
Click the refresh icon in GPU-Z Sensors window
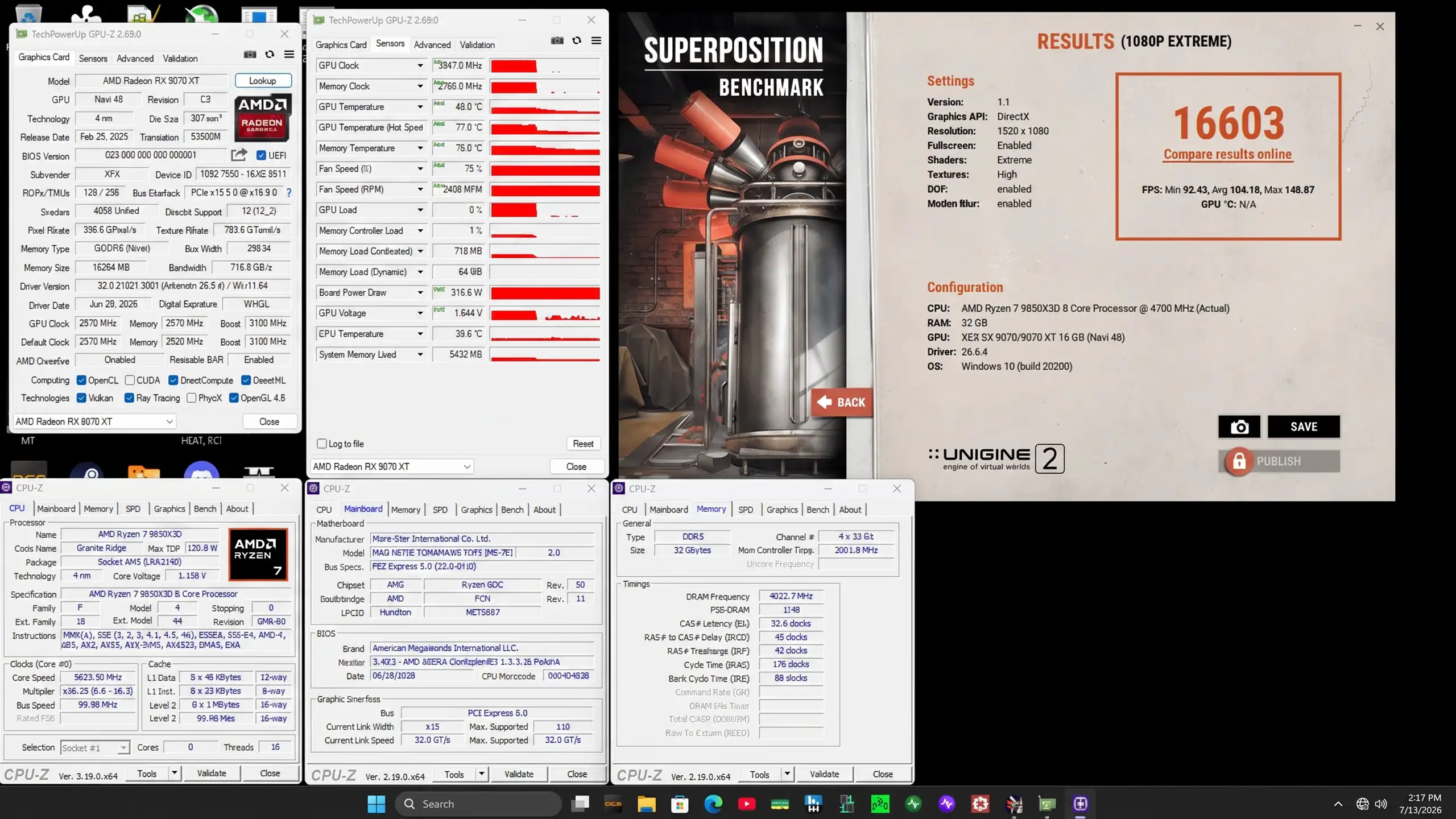click(577, 40)
